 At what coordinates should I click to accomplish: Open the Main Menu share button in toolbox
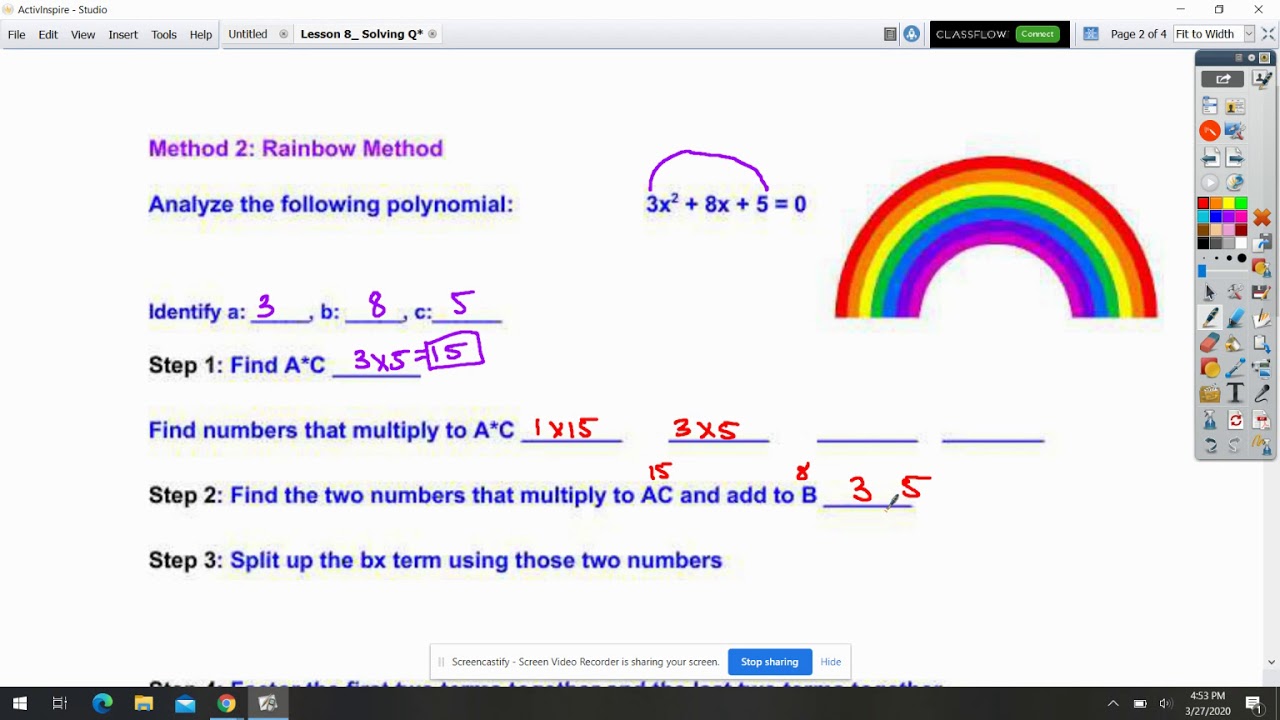pos(1224,79)
